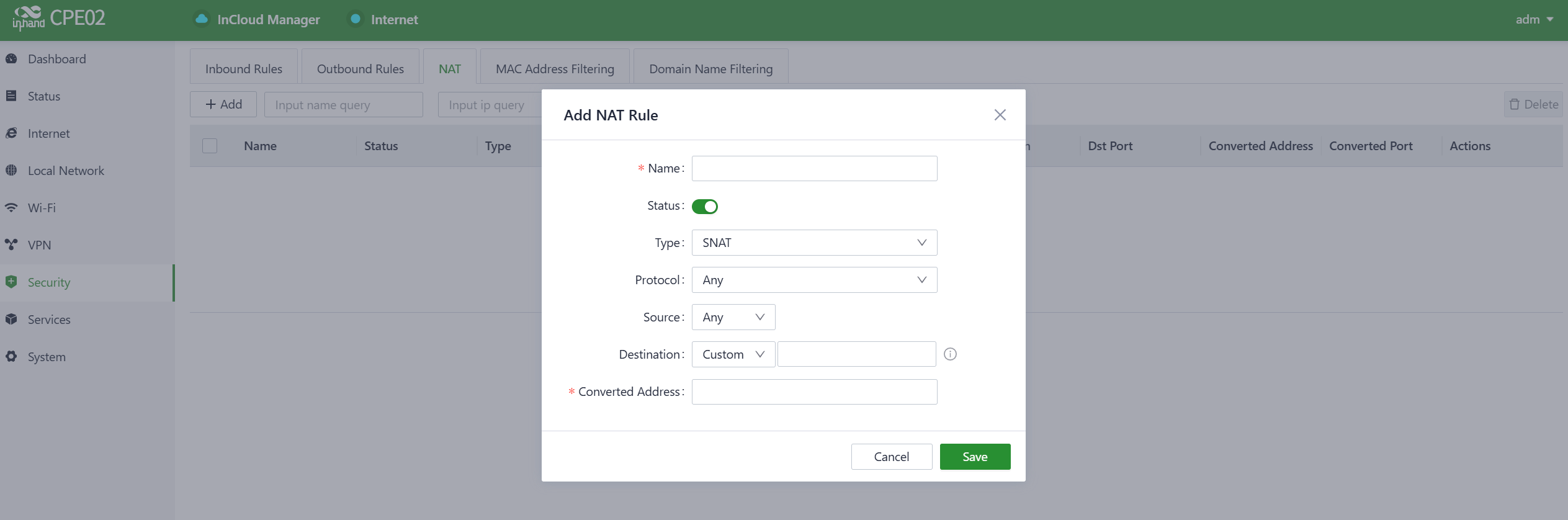Open the Destination Custom dropdown

pos(733,354)
